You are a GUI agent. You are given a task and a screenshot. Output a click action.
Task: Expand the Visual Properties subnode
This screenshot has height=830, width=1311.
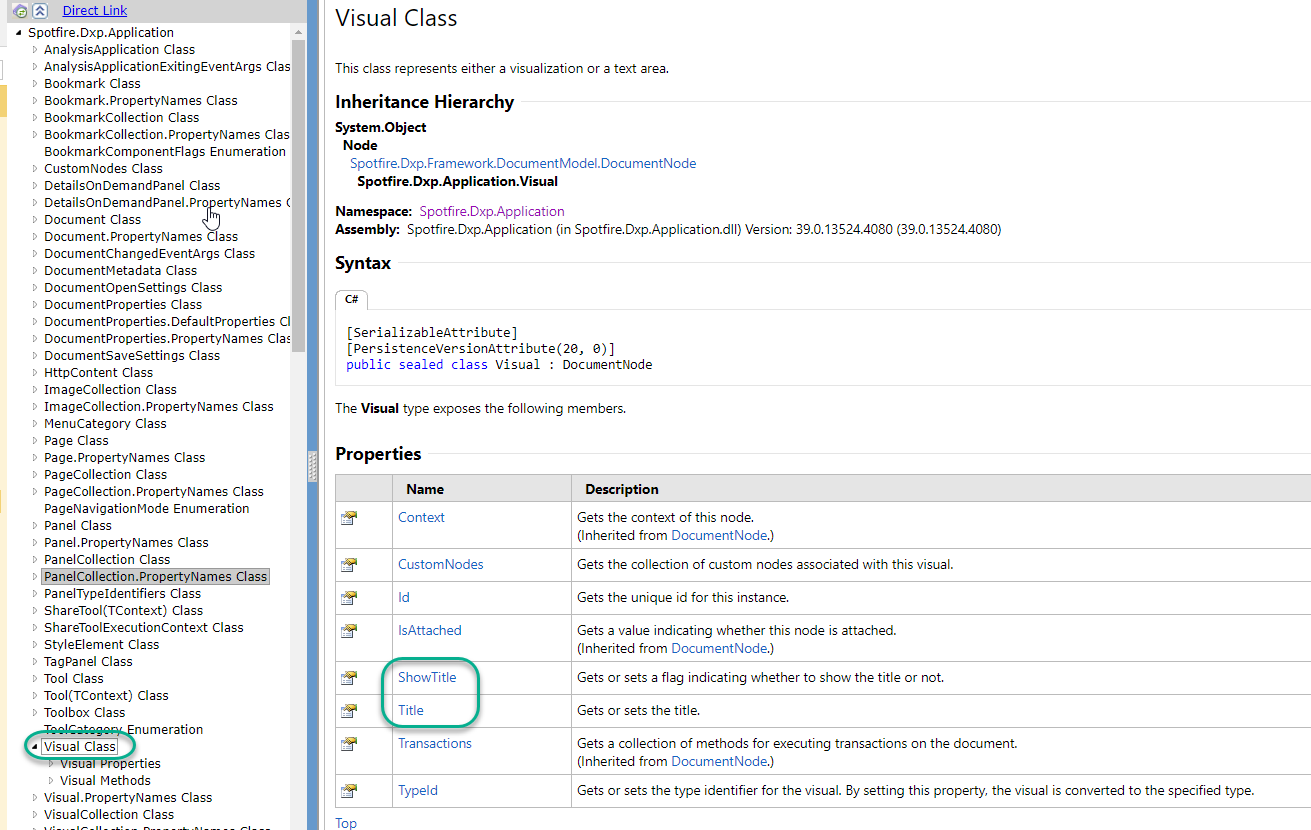point(51,764)
